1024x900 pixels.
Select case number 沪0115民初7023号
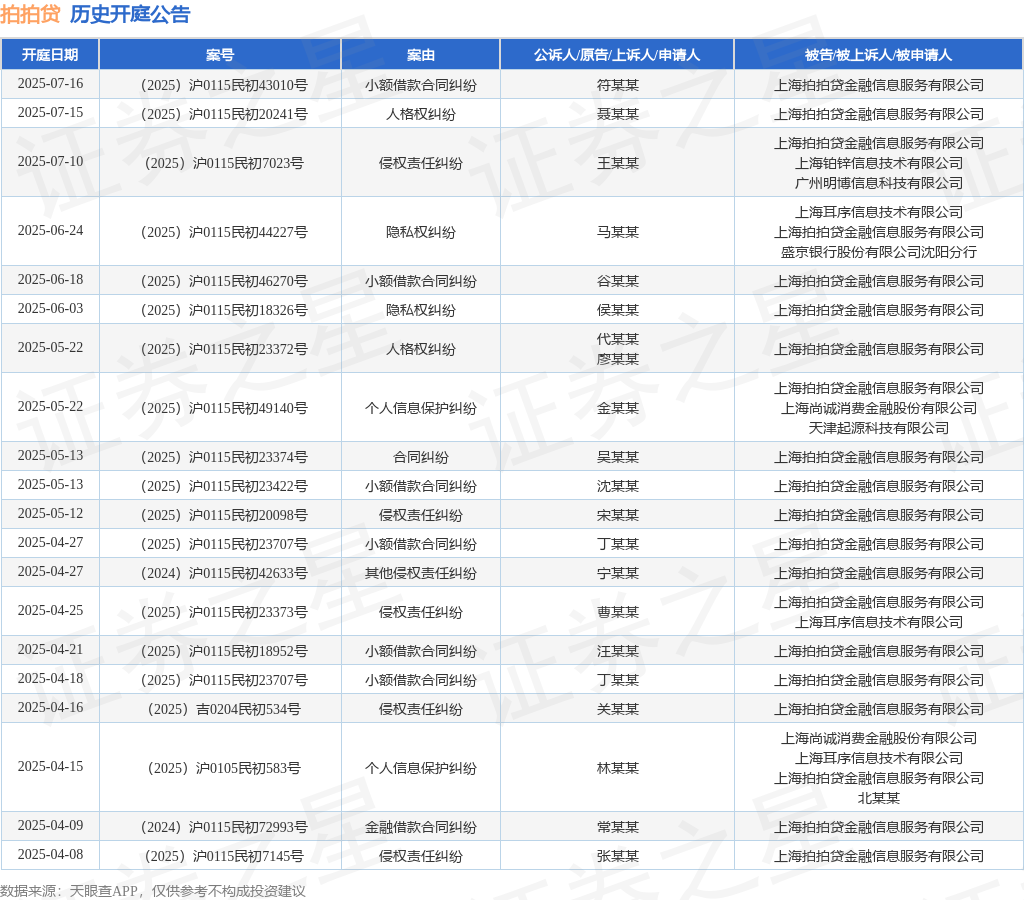point(224,163)
